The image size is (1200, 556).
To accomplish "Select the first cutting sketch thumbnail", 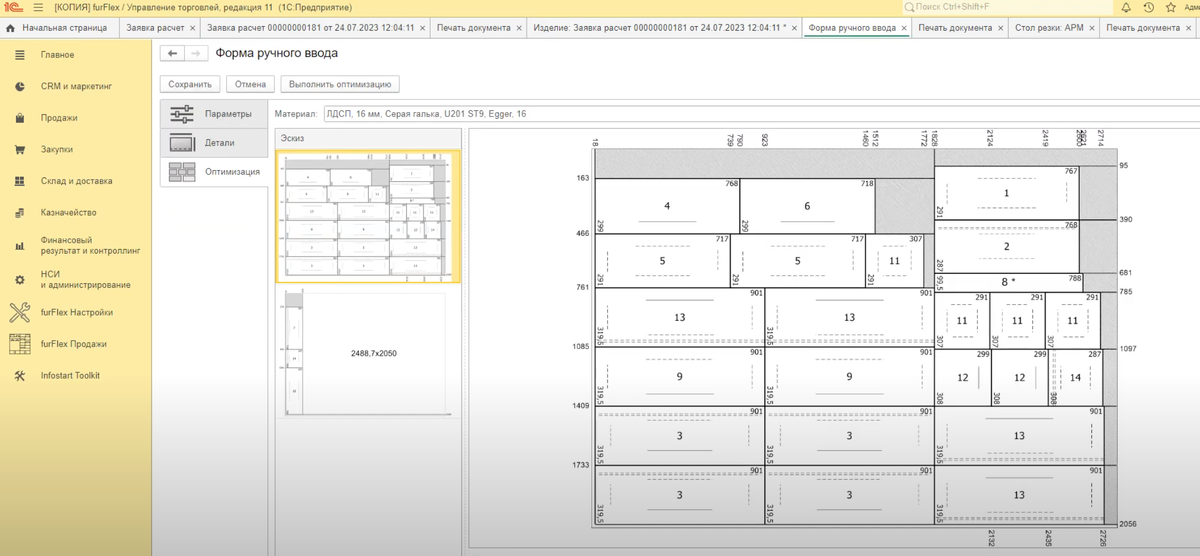I will [368, 217].
